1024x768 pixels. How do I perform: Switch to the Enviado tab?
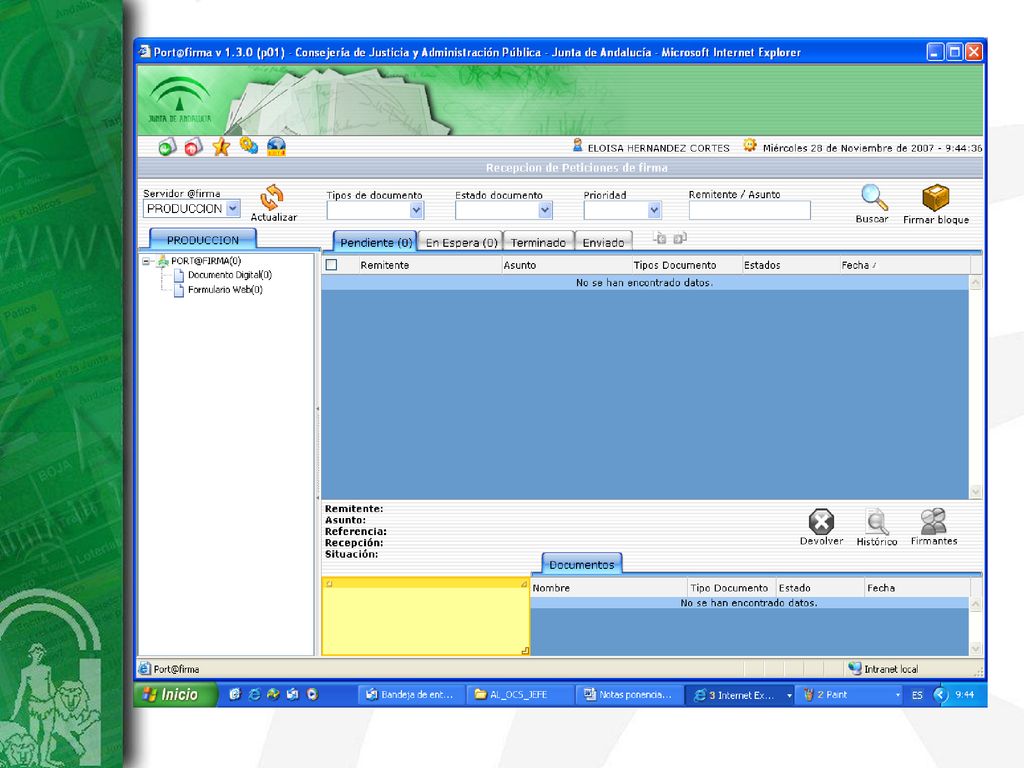(x=603, y=242)
